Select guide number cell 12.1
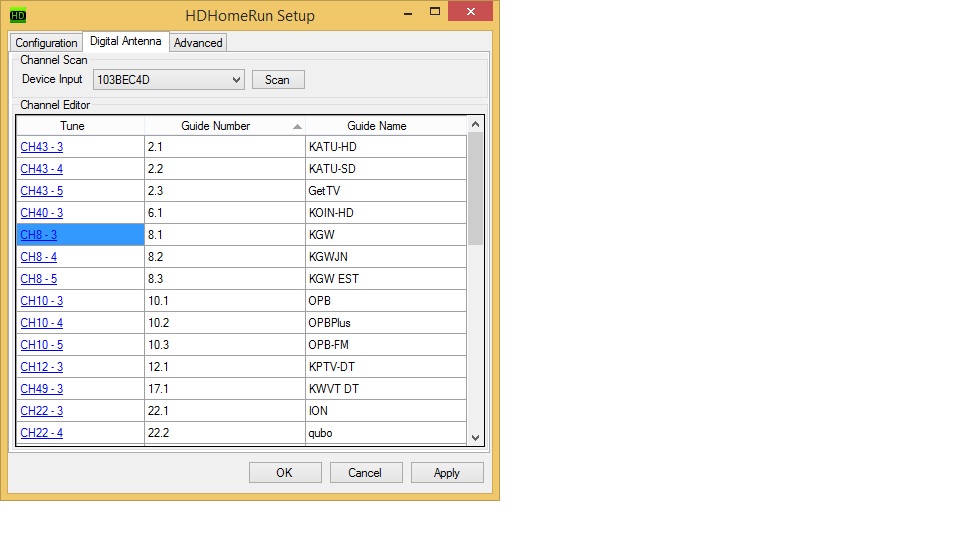This screenshot has height=540, width=960. tap(225, 367)
